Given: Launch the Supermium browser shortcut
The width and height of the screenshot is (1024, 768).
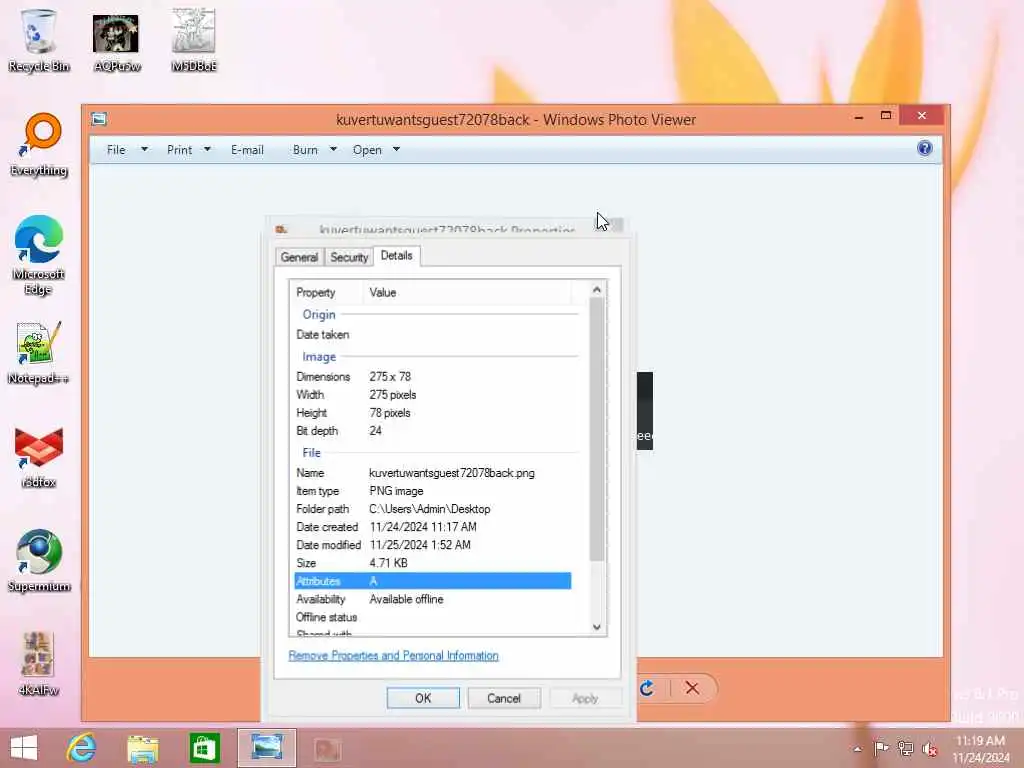Looking at the screenshot, I should 39,560.
